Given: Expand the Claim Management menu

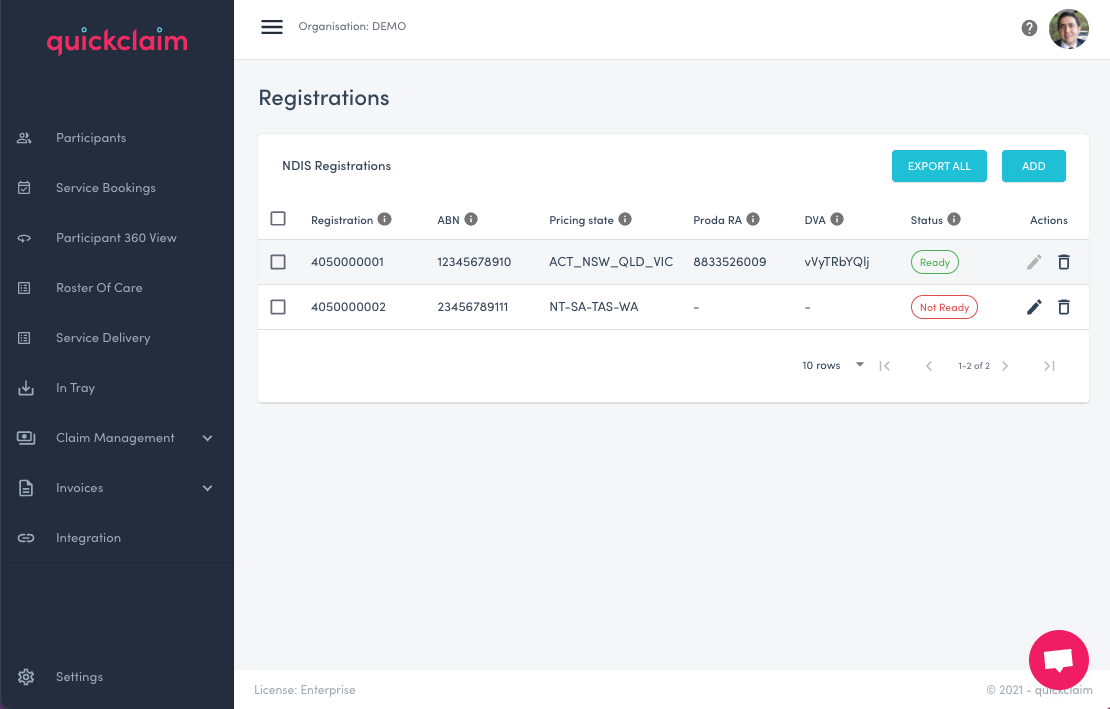Looking at the screenshot, I should [116, 438].
